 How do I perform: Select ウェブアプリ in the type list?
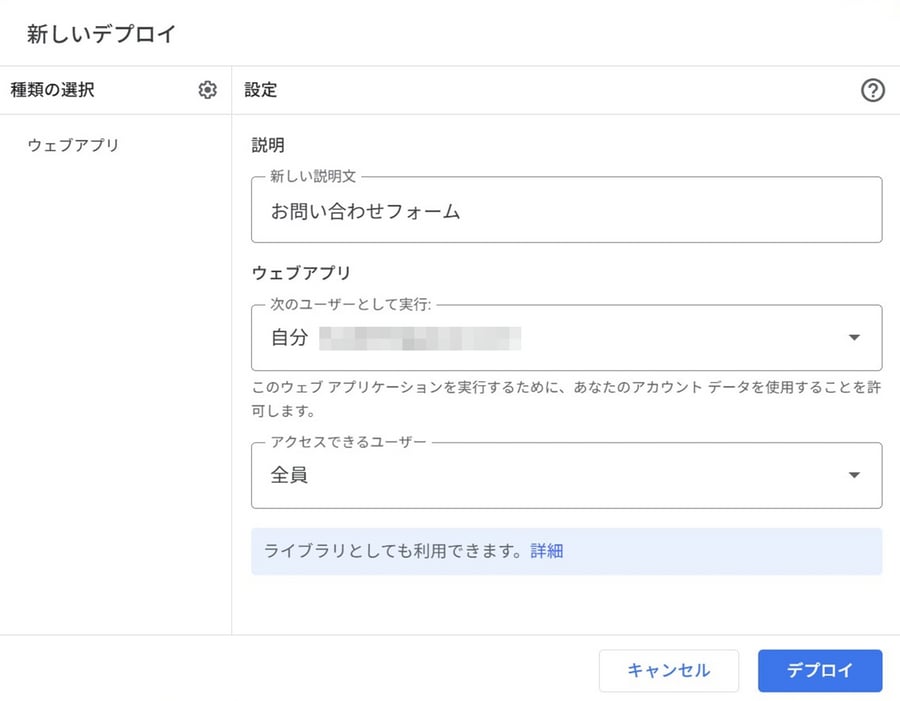73,145
